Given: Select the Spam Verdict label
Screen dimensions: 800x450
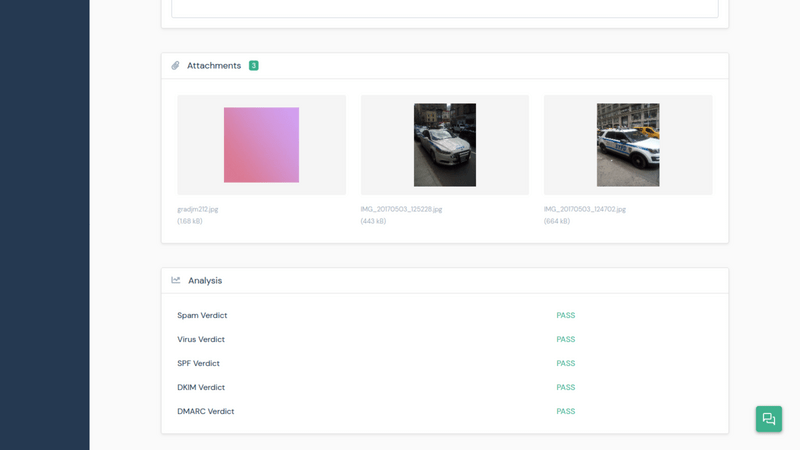Looking at the screenshot, I should (x=202, y=315).
